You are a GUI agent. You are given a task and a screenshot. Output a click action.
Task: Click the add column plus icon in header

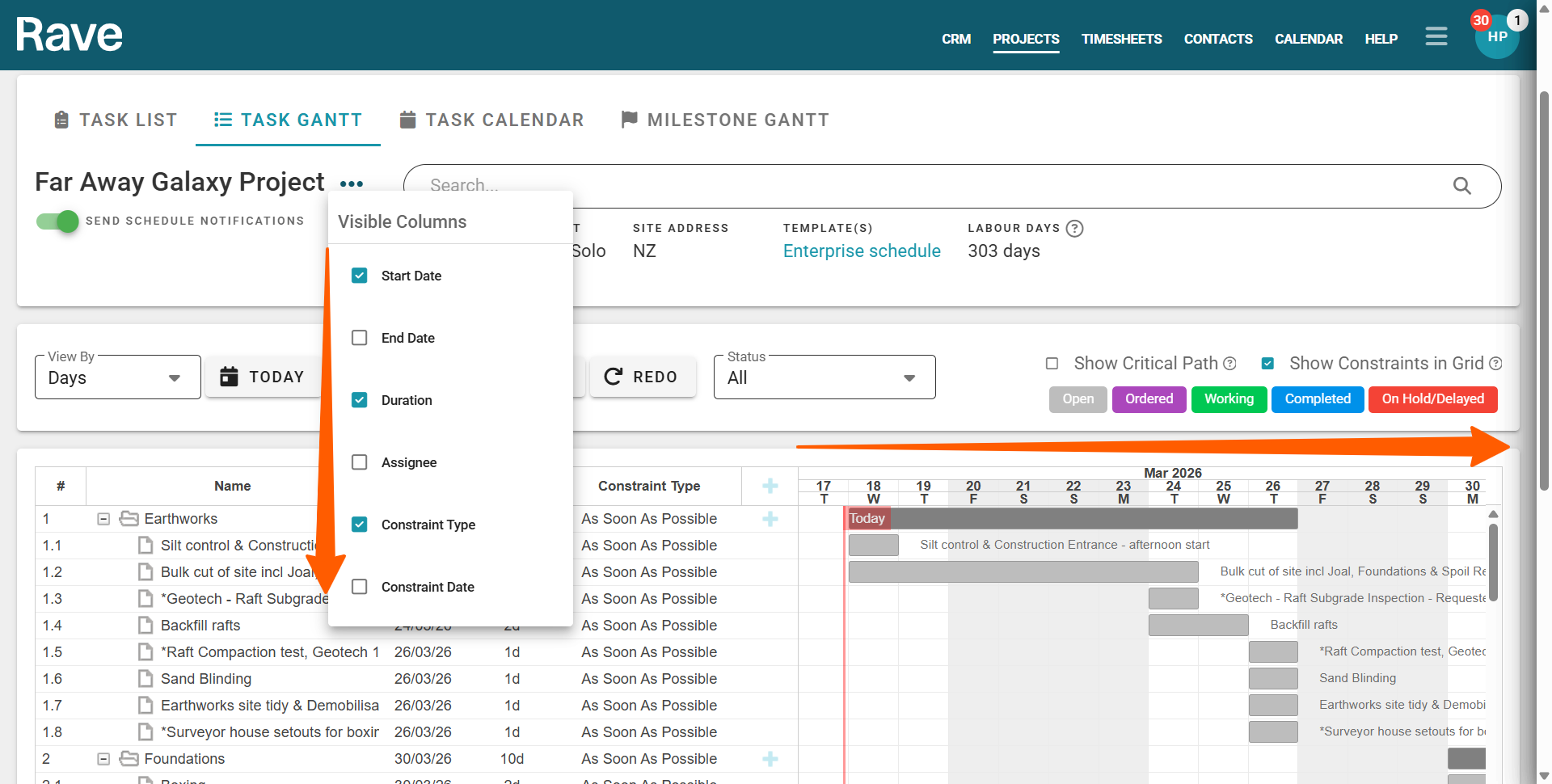pos(770,486)
